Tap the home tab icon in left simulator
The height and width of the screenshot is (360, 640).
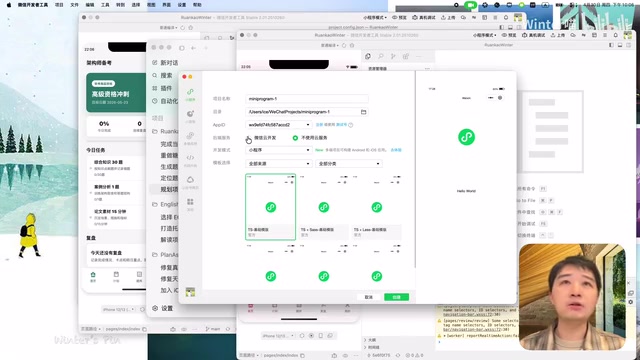click(93, 276)
